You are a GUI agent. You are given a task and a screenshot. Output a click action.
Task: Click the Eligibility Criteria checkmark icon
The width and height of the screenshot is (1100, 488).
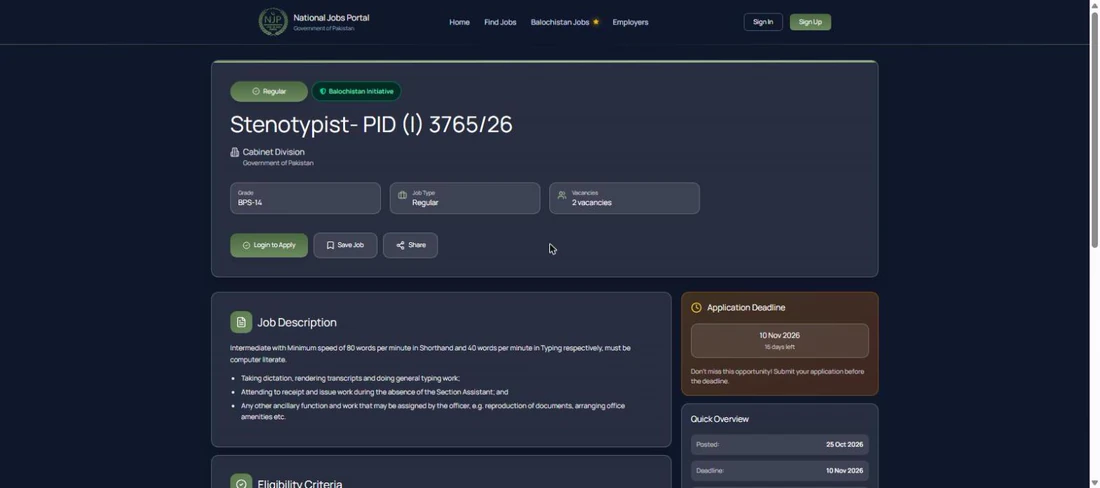tap(241, 482)
